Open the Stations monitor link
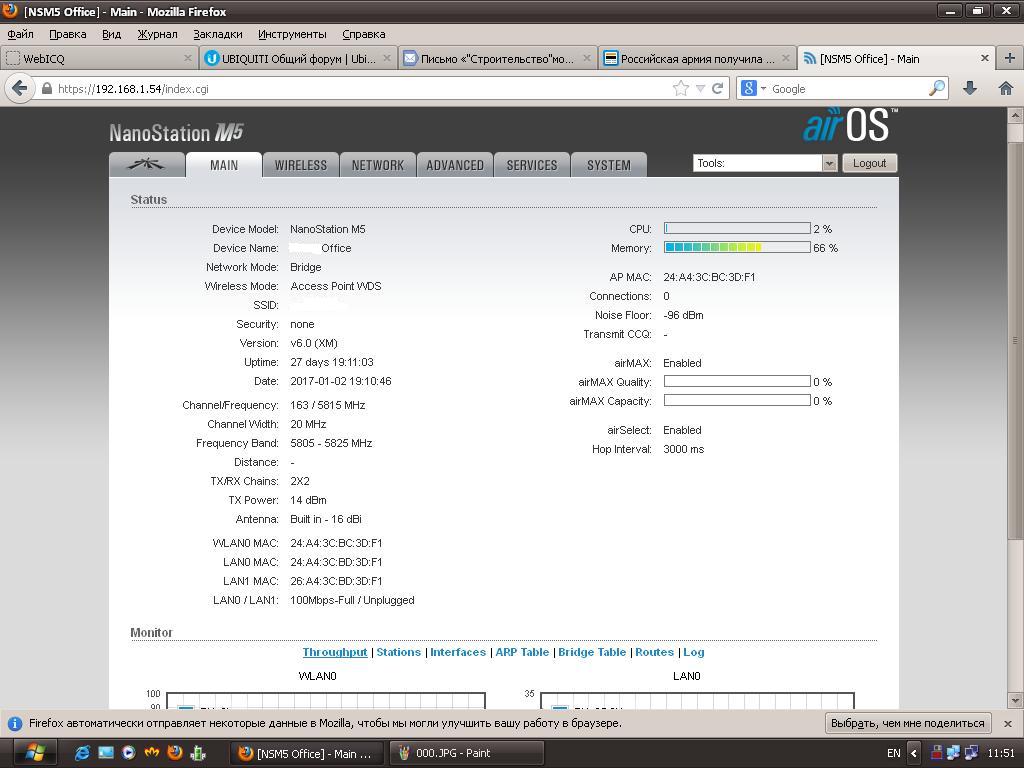This screenshot has height=768, width=1024. (x=398, y=652)
